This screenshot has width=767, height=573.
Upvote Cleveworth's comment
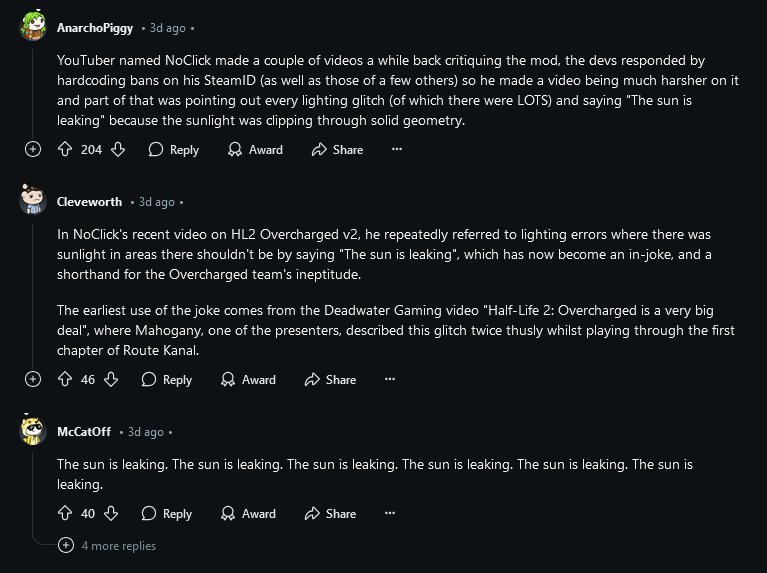65,379
